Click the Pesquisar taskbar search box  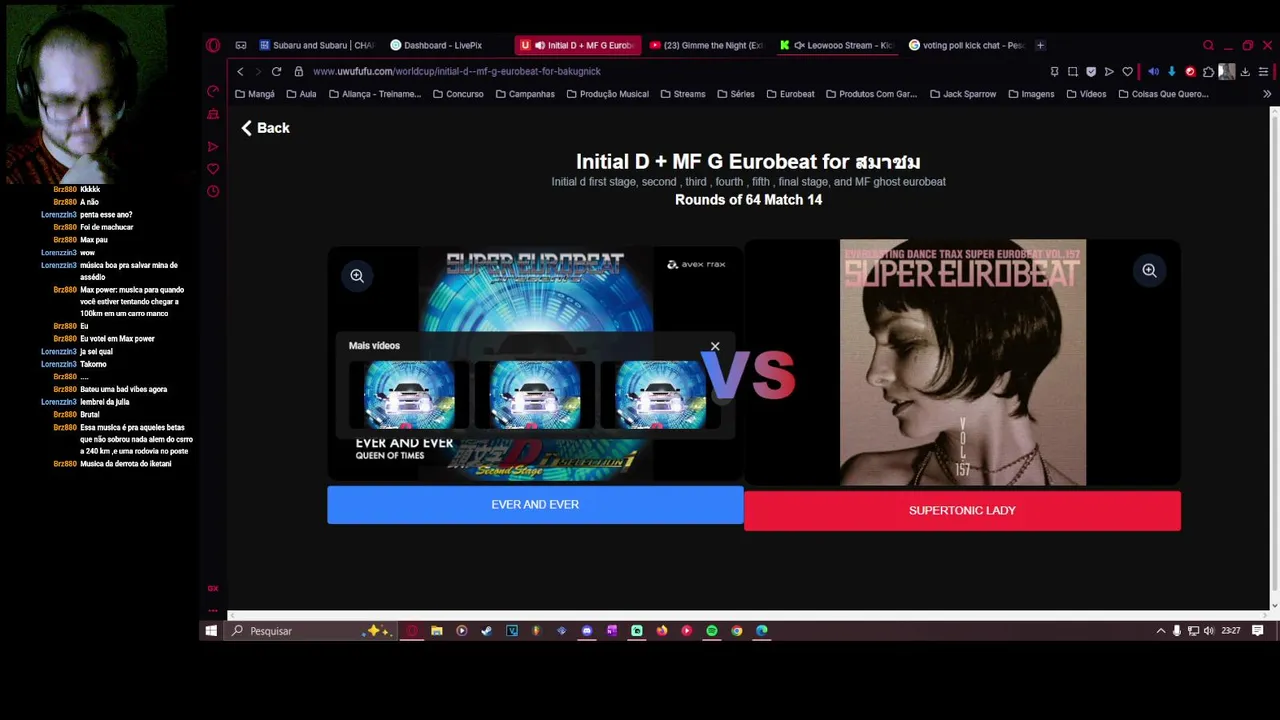tap(310, 631)
